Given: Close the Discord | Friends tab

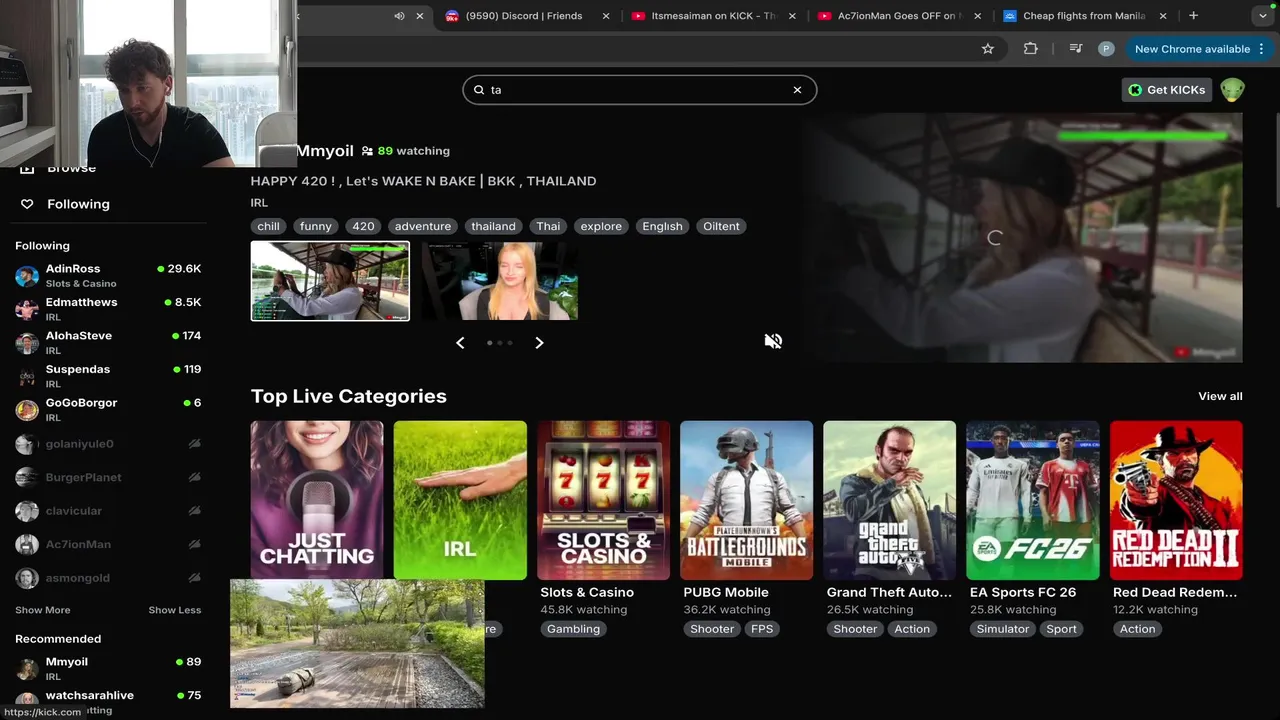Looking at the screenshot, I should tap(606, 16).
